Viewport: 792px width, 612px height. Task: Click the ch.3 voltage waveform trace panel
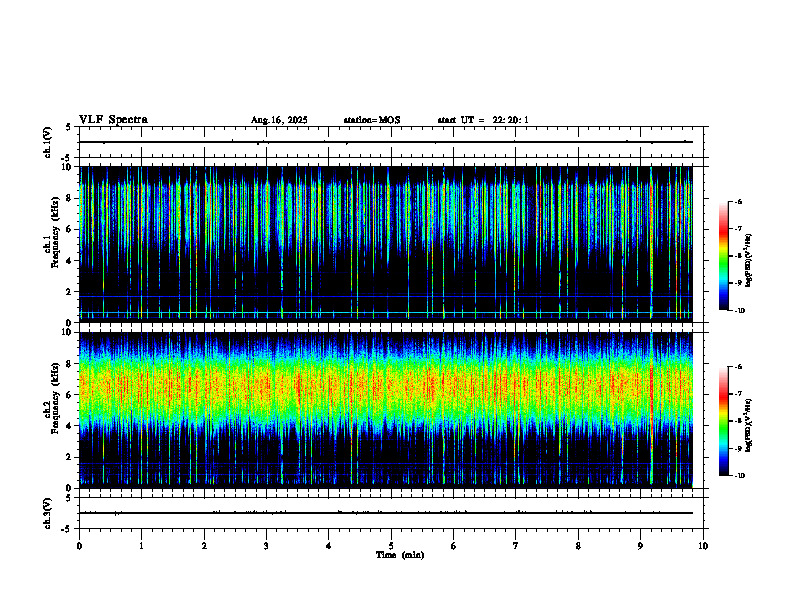(391, 513)
